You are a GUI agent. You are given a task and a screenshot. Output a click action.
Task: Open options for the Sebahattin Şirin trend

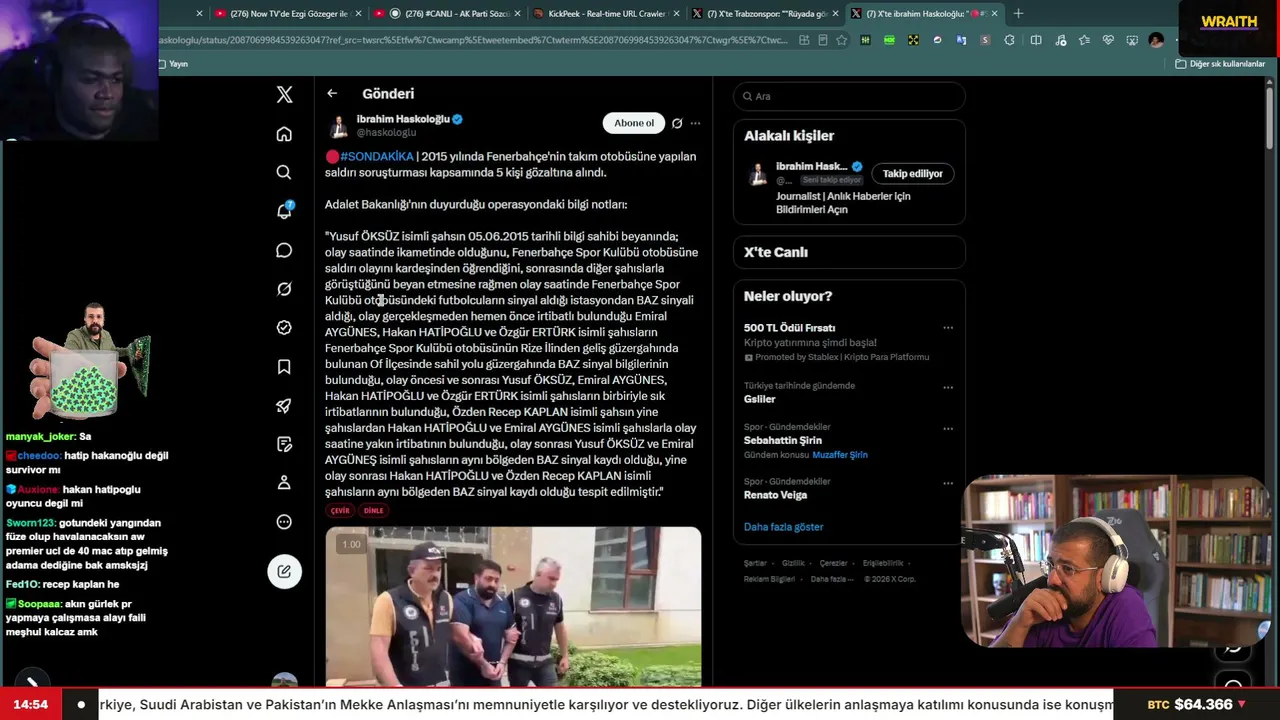pyautogui.click(x=948, y=428)
